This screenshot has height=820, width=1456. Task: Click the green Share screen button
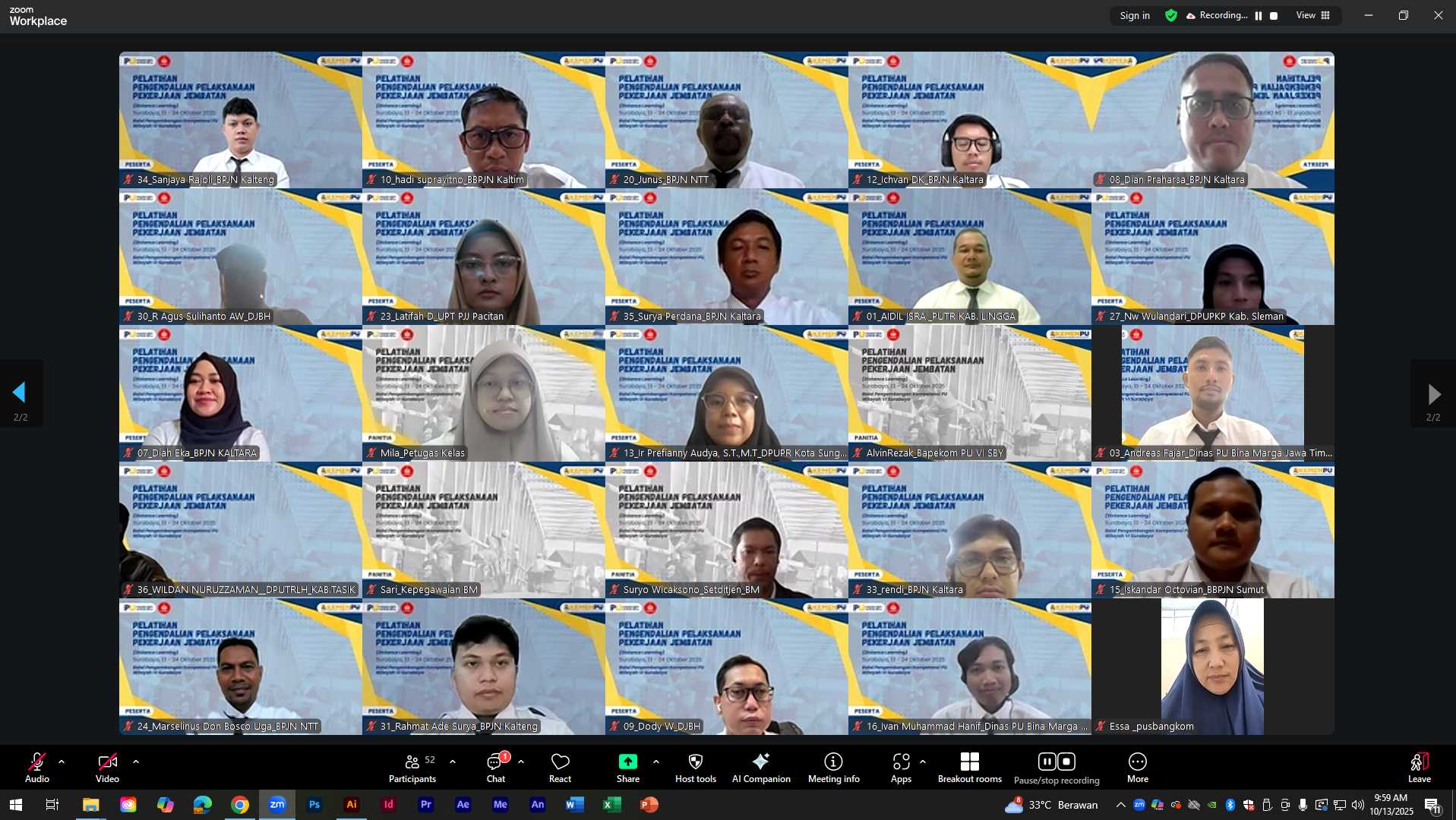(627, 767)
